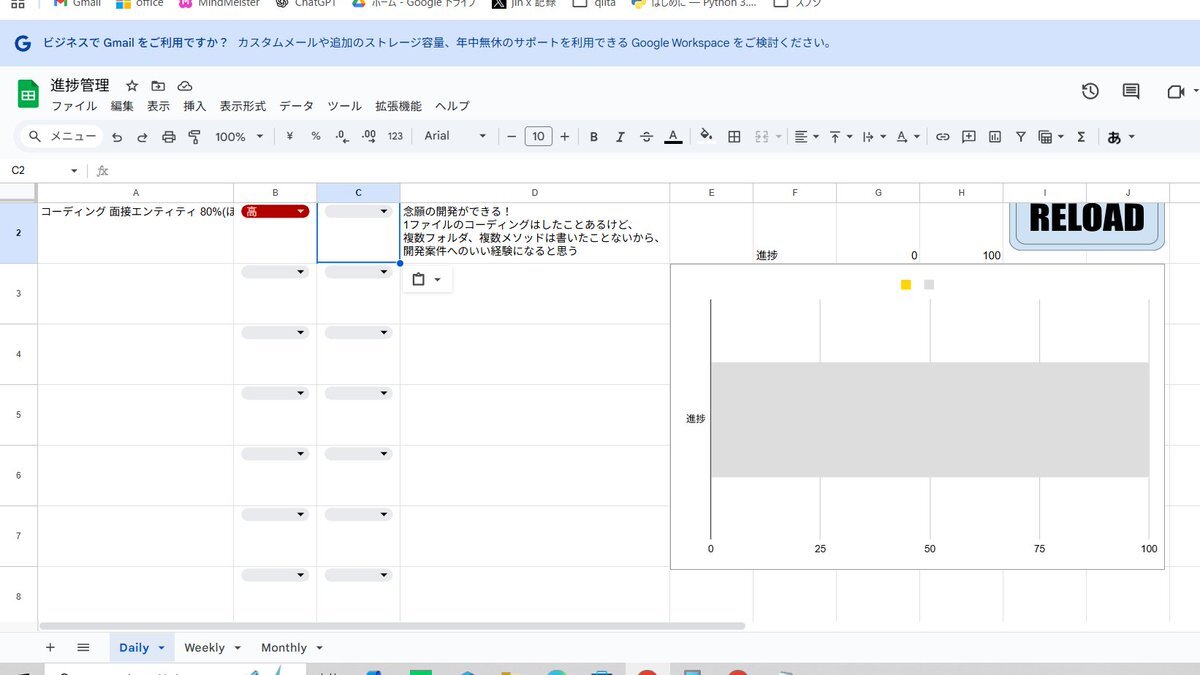Open version history clock icon
Screen dimensions: 1200x675
pyautogui.click(x=1090, y=91)
